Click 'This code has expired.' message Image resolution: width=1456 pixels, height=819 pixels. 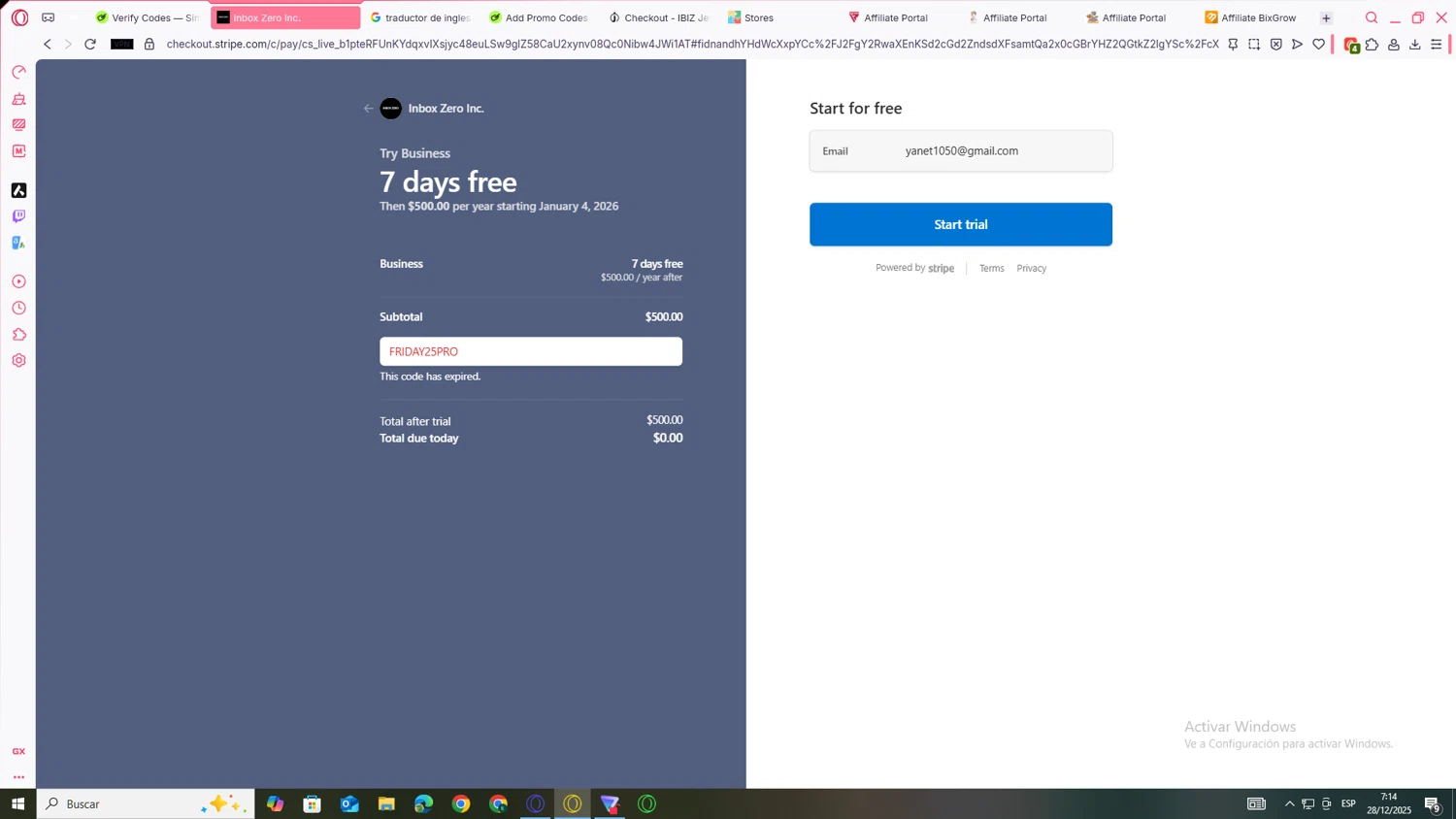coord(430,377)
